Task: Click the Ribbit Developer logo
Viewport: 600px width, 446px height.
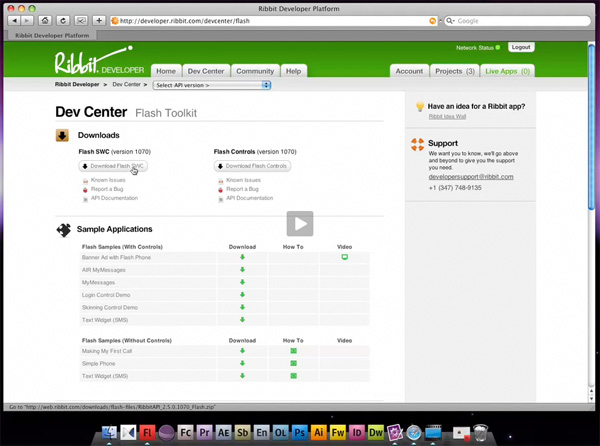Action: pyautogui.click(x=99, y=61)
